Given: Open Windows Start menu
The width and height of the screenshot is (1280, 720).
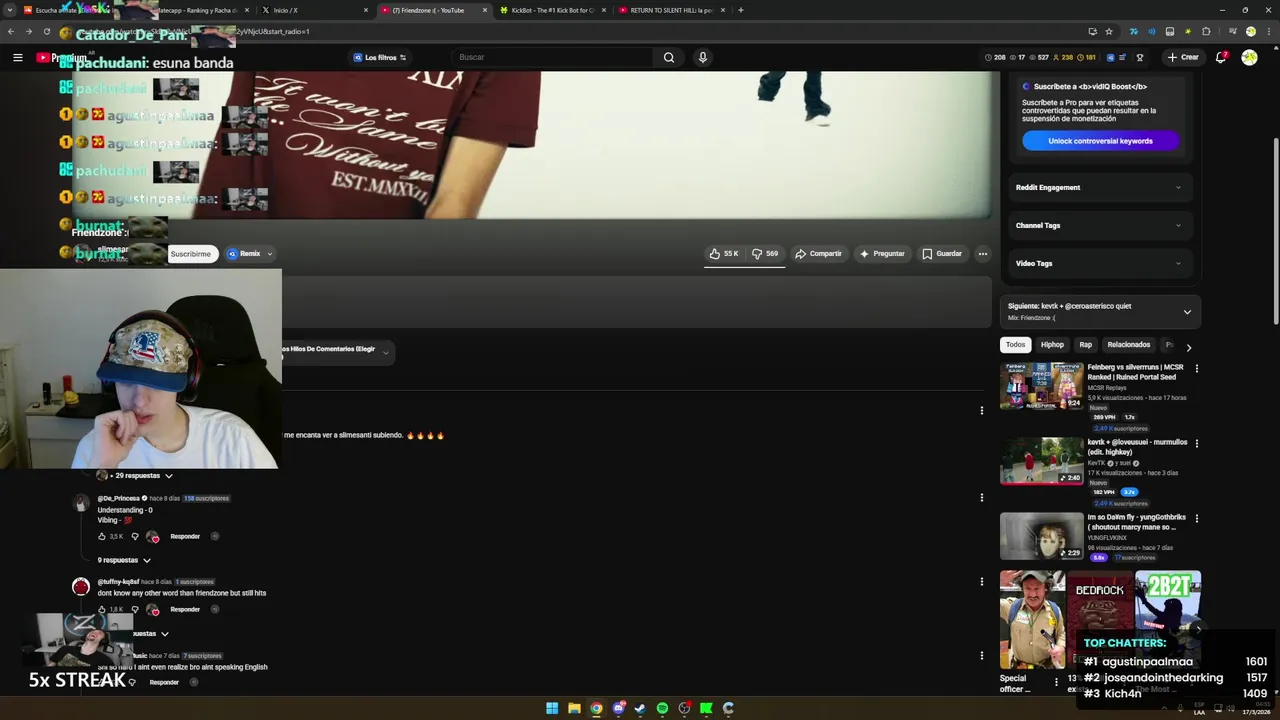Looking at the screenshot, I should [552, 708].
